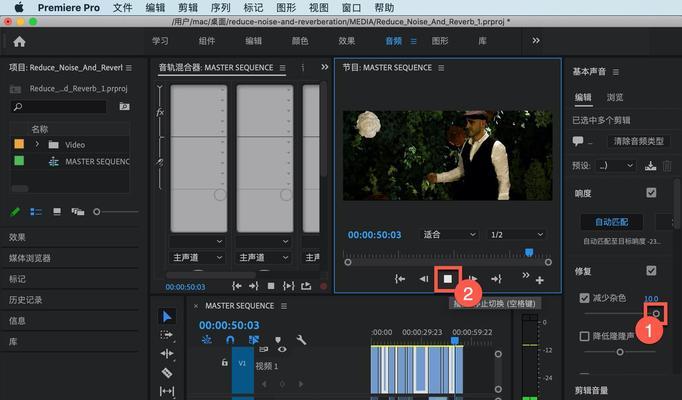Select the Ripple Edit tool
Viewport: 682px width, 400px height.
(167, 353)
